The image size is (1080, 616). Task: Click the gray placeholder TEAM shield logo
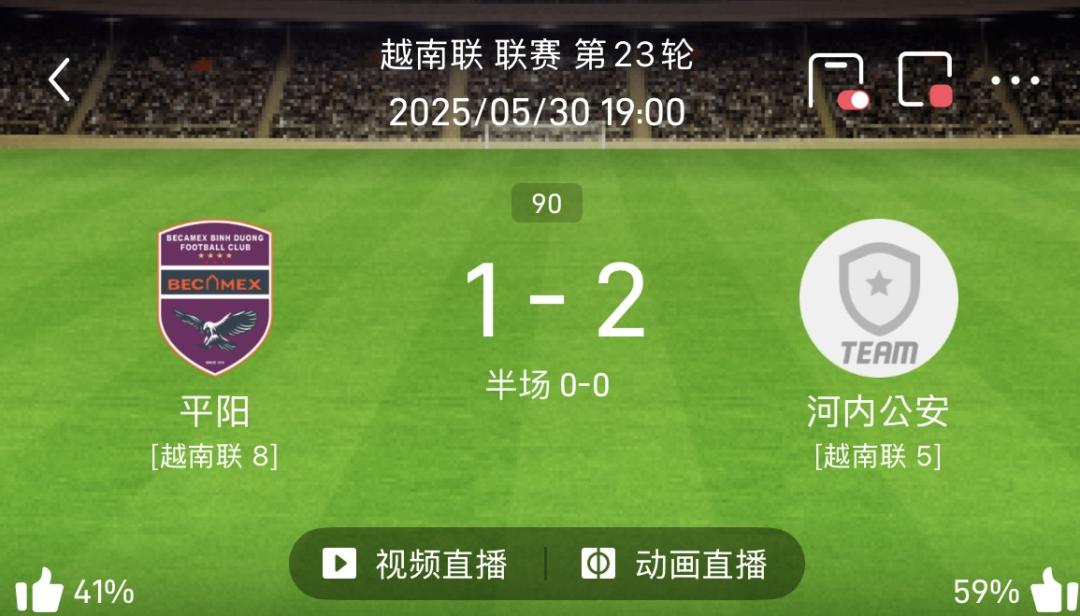point(878,298)
